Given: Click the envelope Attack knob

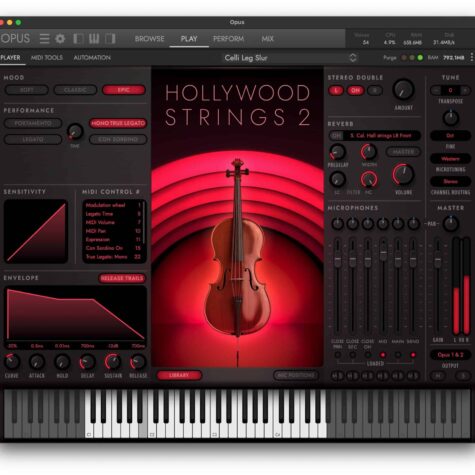Looking at the screenshot, I should 37,362.
